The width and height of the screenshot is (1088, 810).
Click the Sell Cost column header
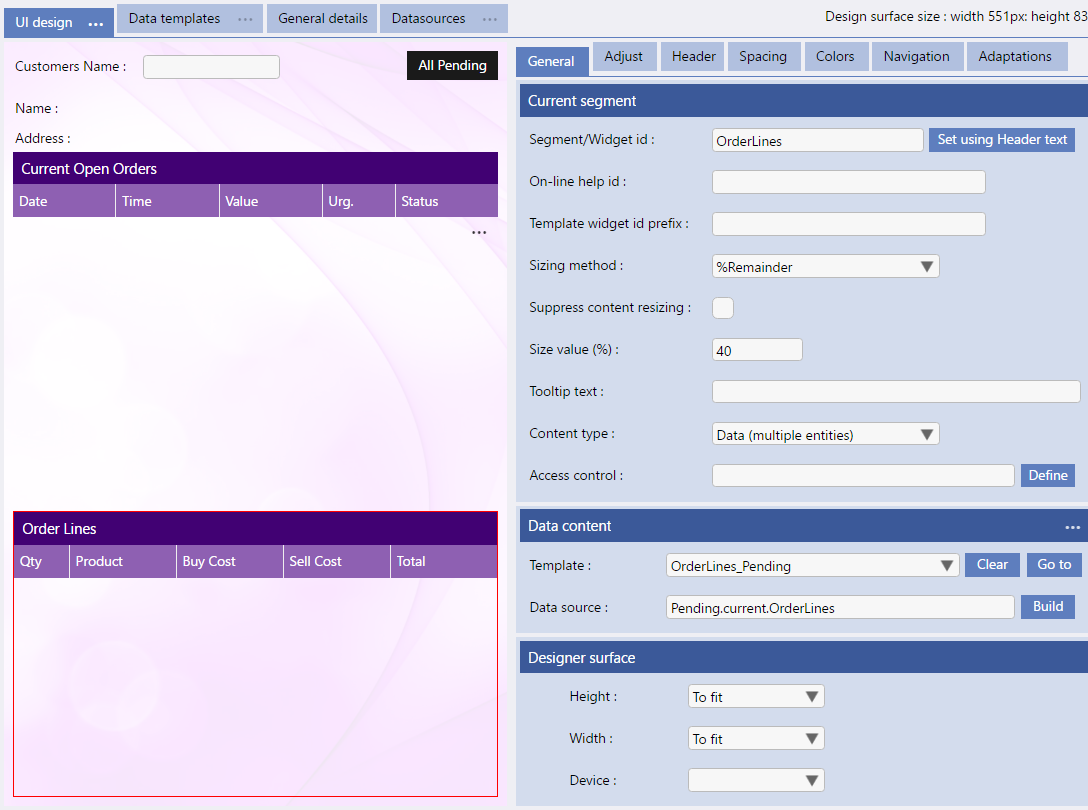click(337, 562)
